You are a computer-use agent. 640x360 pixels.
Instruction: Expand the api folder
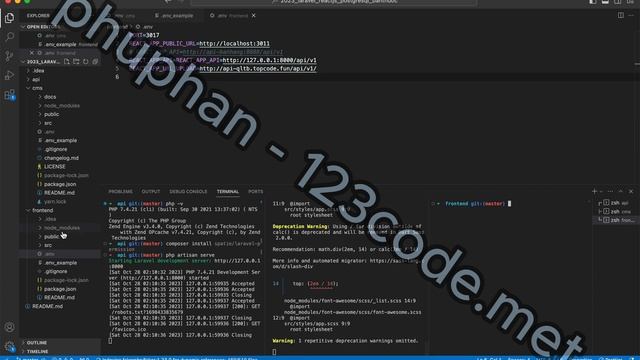pos(36,80)
